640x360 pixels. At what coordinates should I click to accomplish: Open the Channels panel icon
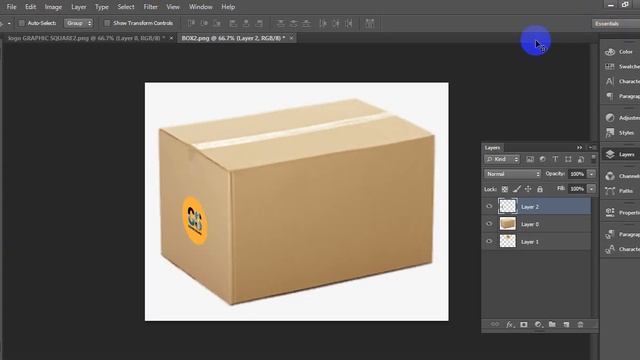point(610,176)
